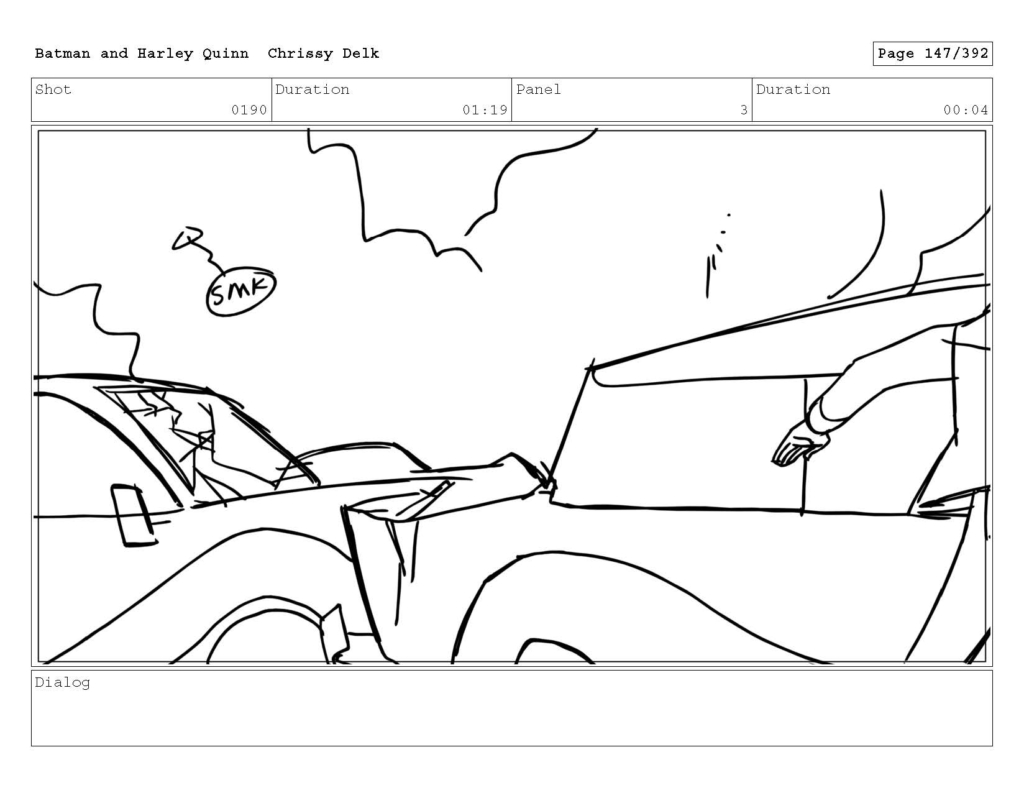
Task: Click the storyboard panel drawing of the cars
Action: 512,396
